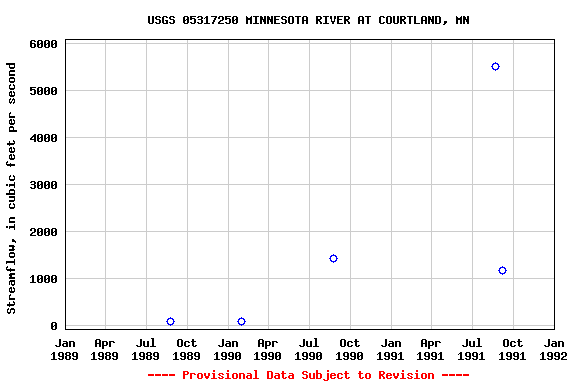Image resolution: width=576 pixels, height=384 pixels.
Task: Click the Apr 1989 x-axis label
Action: coord(105,349)
